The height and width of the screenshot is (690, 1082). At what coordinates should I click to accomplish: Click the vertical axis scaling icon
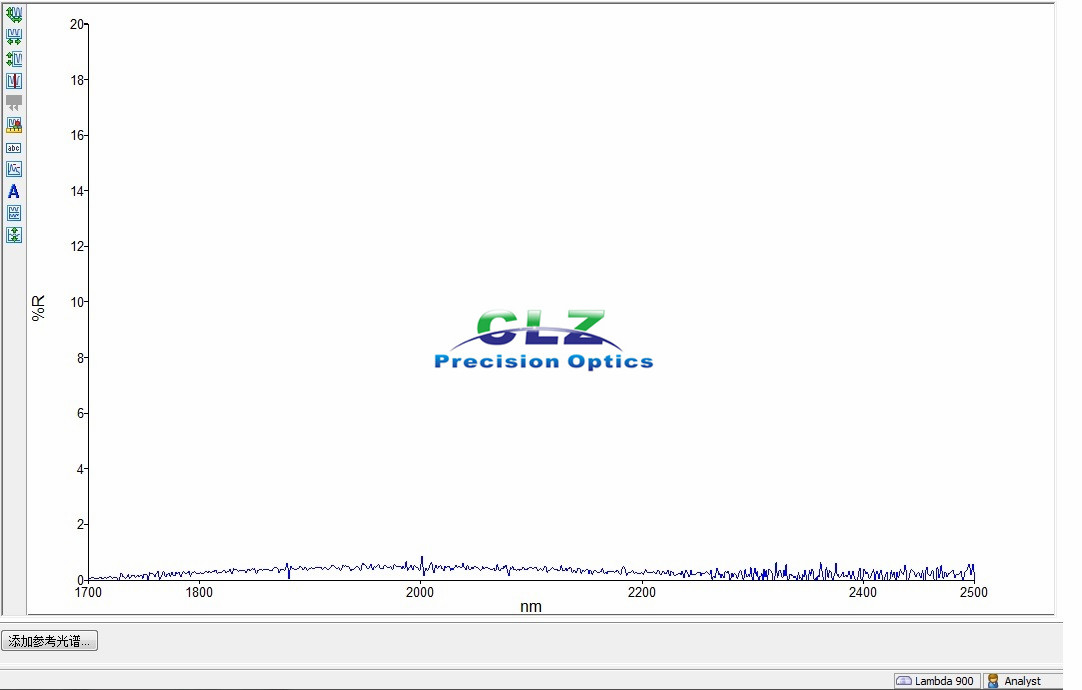pos(14,59)
